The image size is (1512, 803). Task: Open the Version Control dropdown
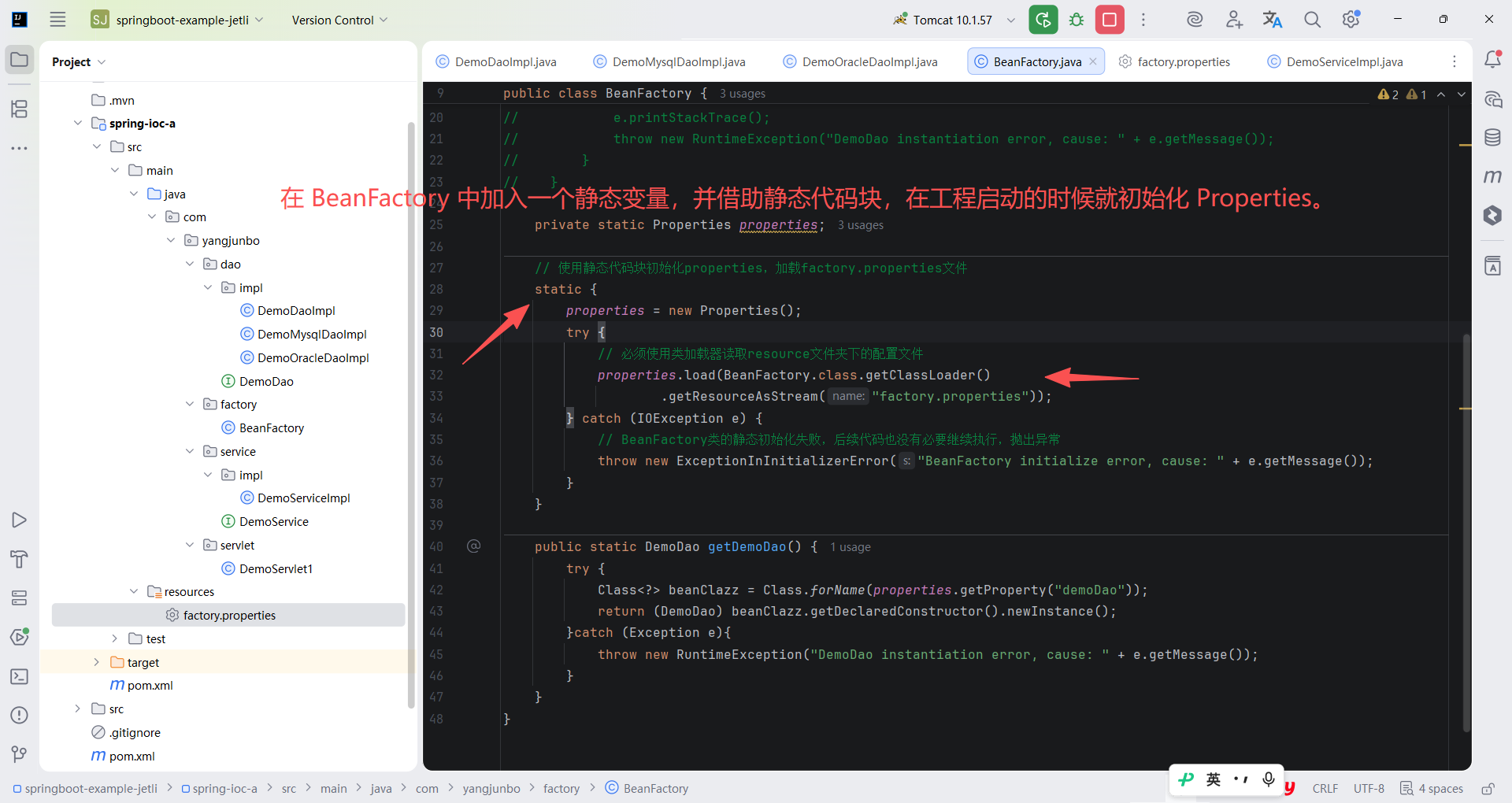pos(339,20)
